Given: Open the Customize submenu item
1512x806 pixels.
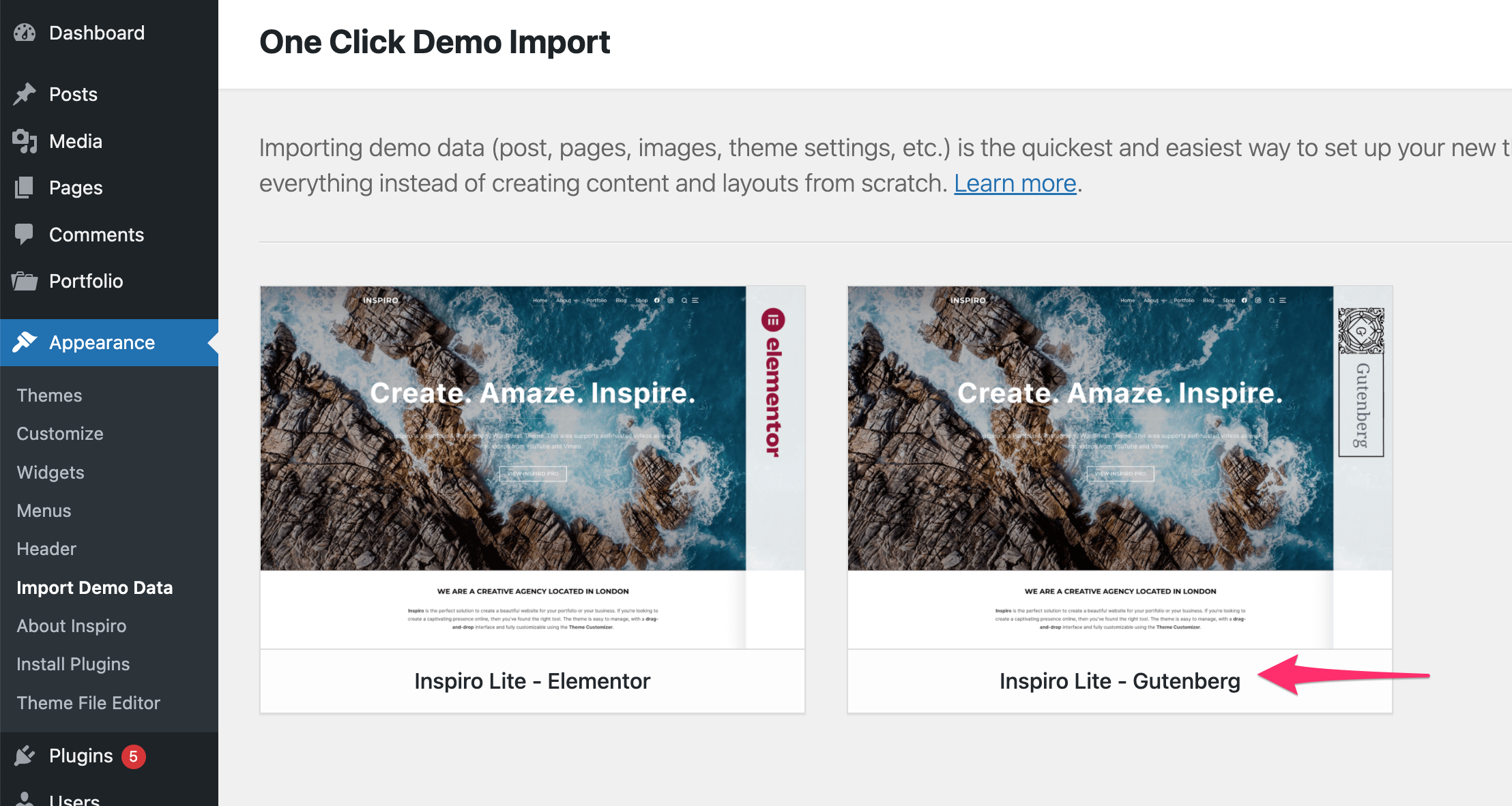Looking at the screenshot, I should pyautogui.click(x=60, y=434).
